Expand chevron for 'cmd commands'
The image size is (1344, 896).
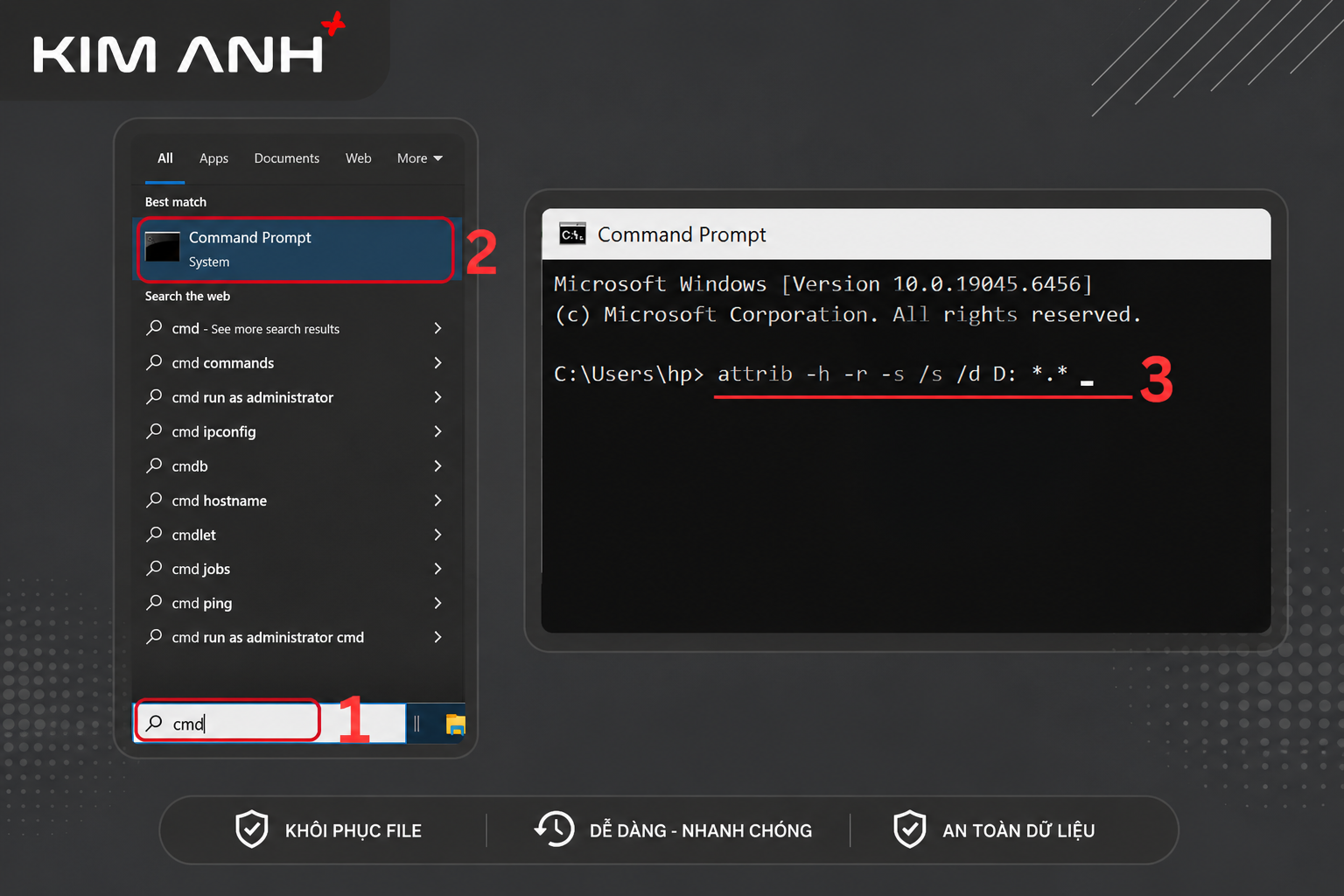tap(437, 362)
